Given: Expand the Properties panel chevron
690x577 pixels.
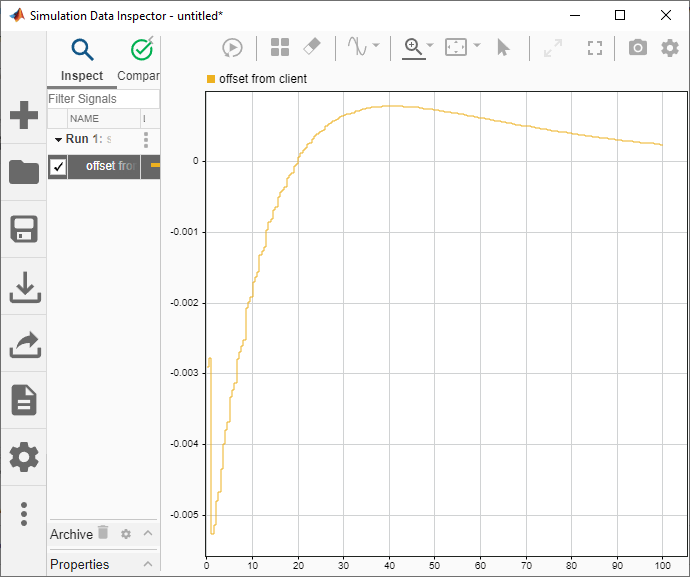Looking at the screenshot, I should point(148,564).
